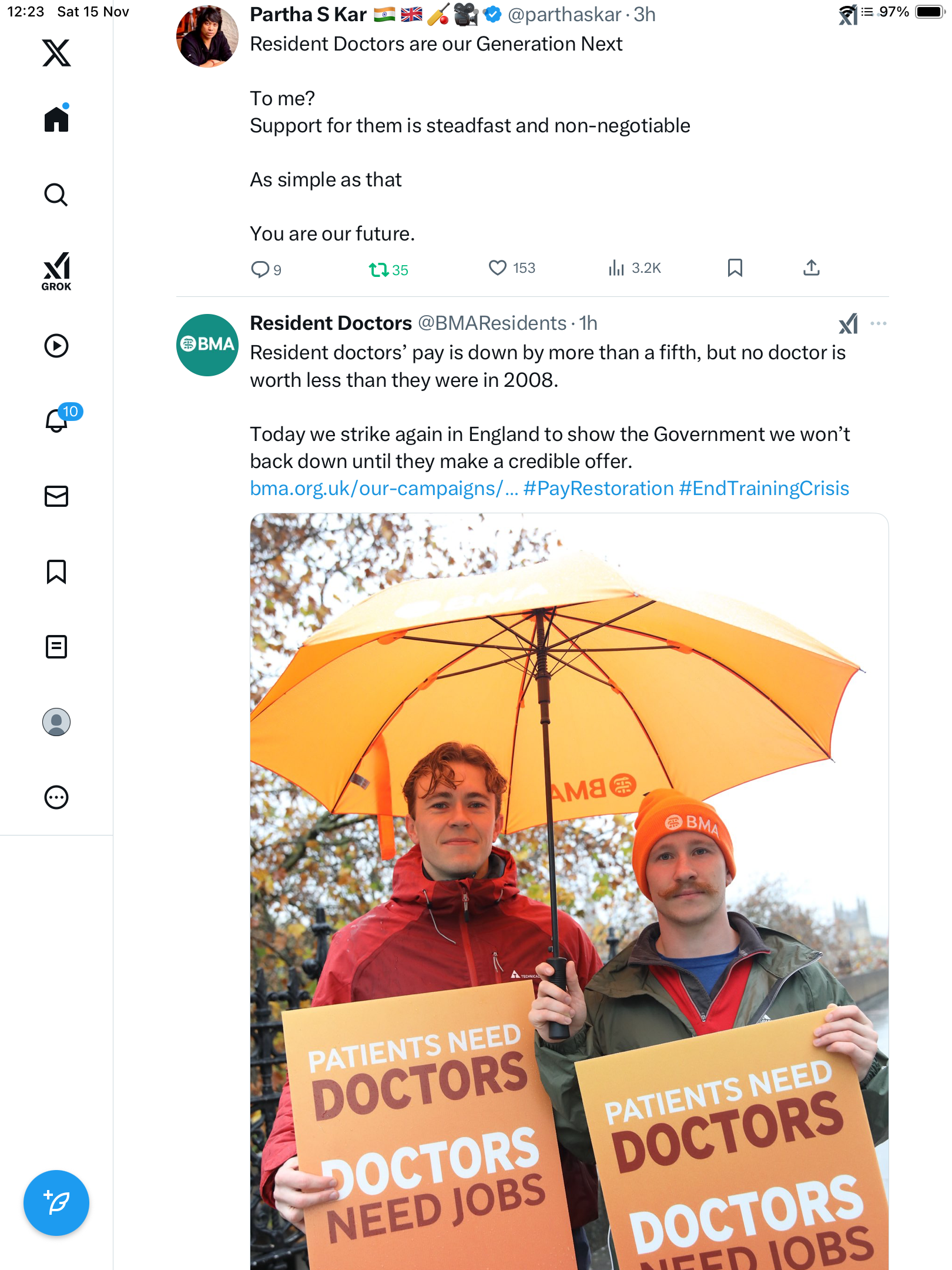
Task: Open the video play tab icon
Action: point(56,346)
